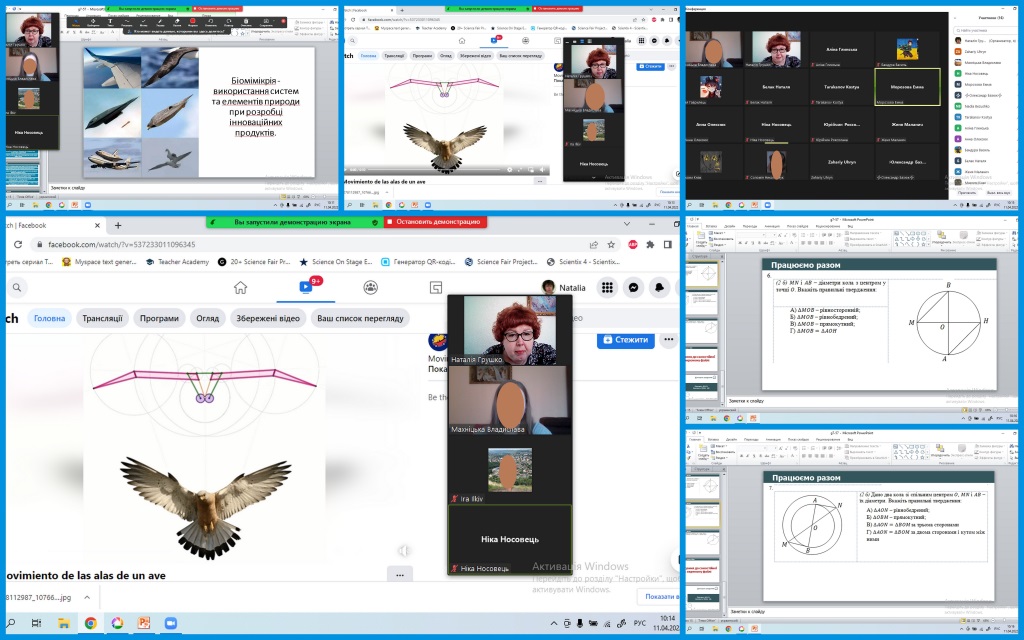Open Zoom icon on large window taskbar
The width and height of the screenshot is (1024, 640).
(170, 623)
